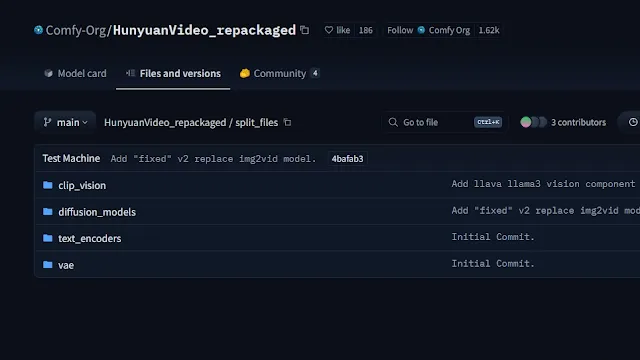
Task: Open text_encoders 'Initial Commit.' message
Action: pos(493,237)
